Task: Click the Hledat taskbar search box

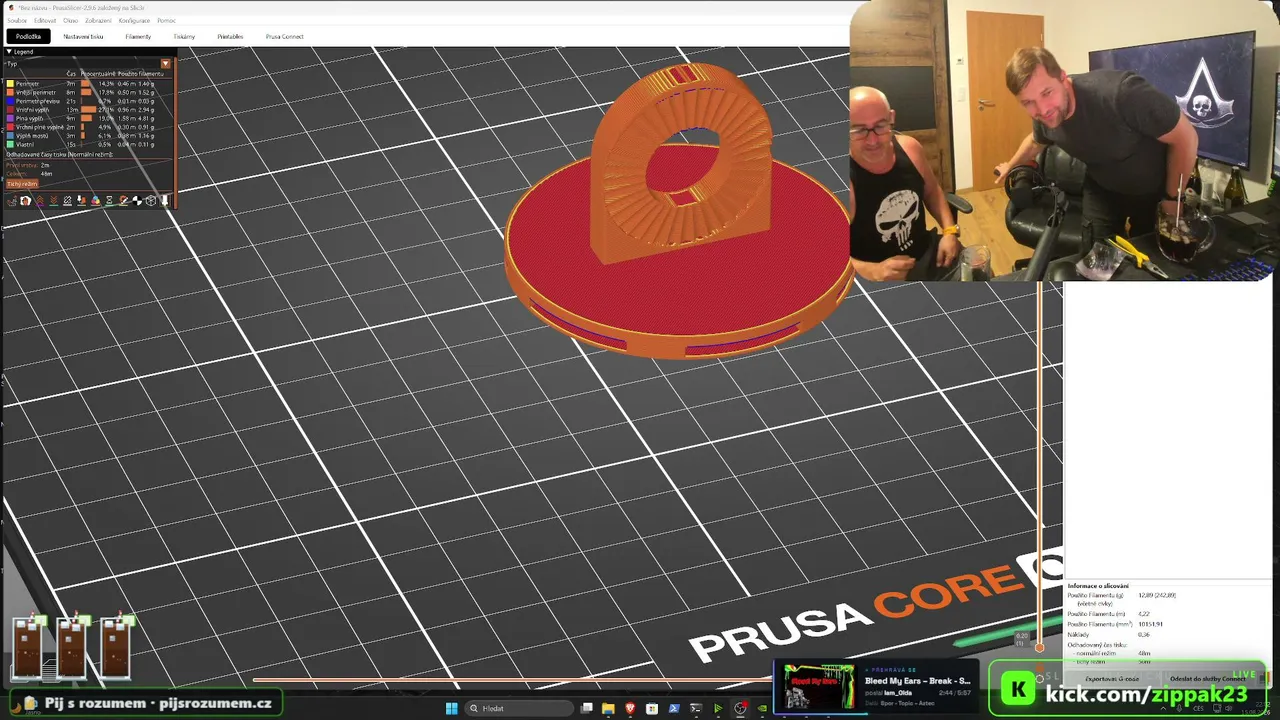Action: (x=520, y=708)
